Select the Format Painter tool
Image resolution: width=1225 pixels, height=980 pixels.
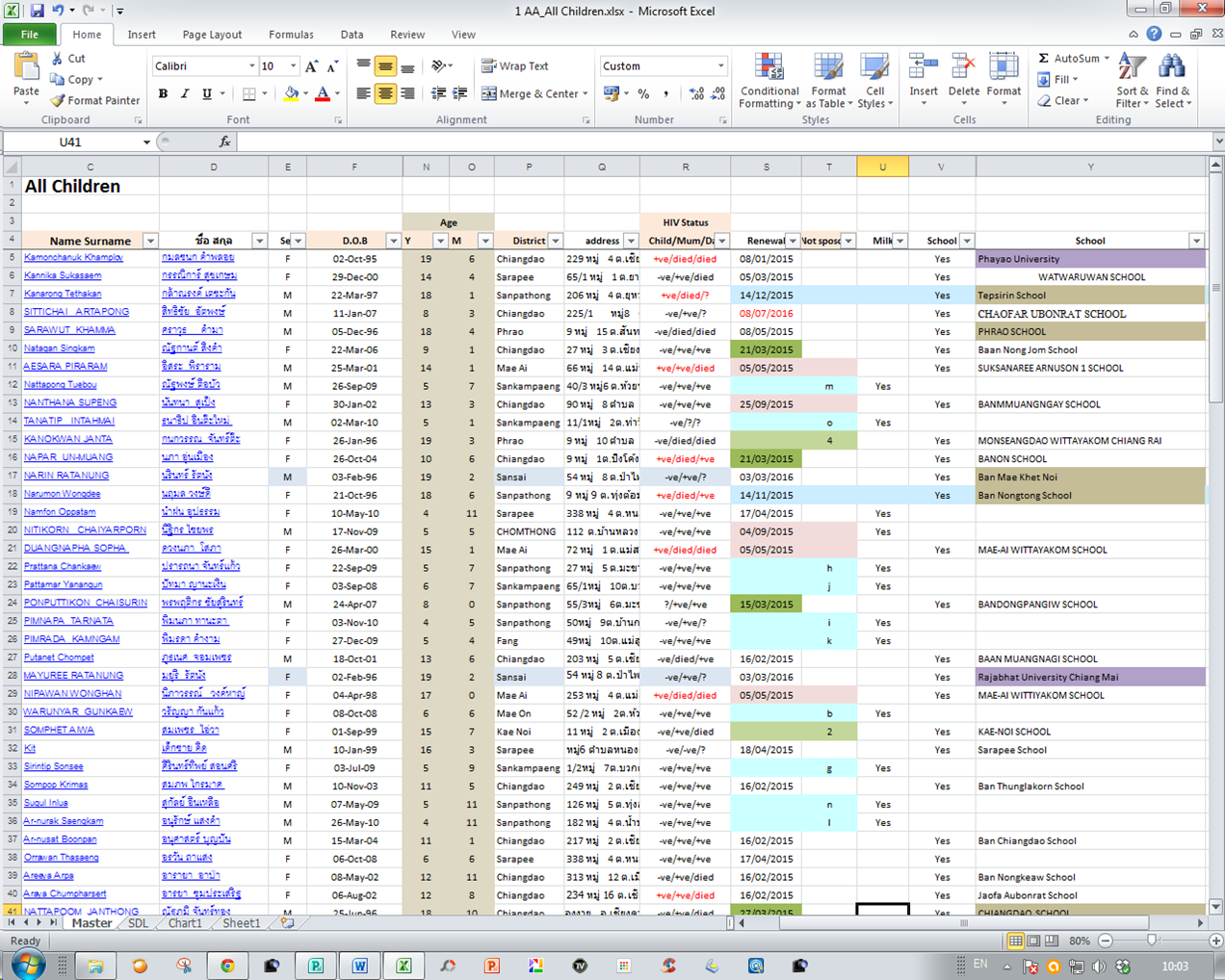[x=95, y=100]
